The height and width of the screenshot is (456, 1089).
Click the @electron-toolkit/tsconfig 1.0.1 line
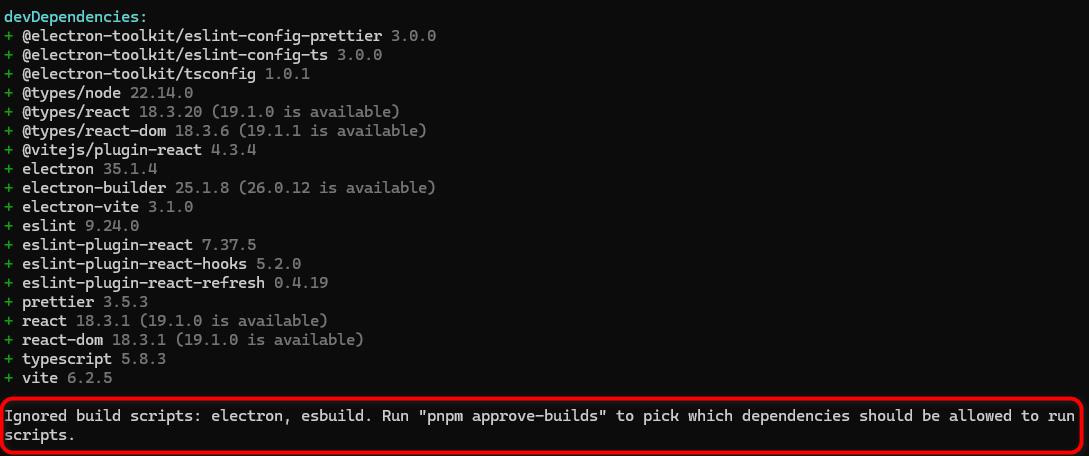[x=157, y=74]
